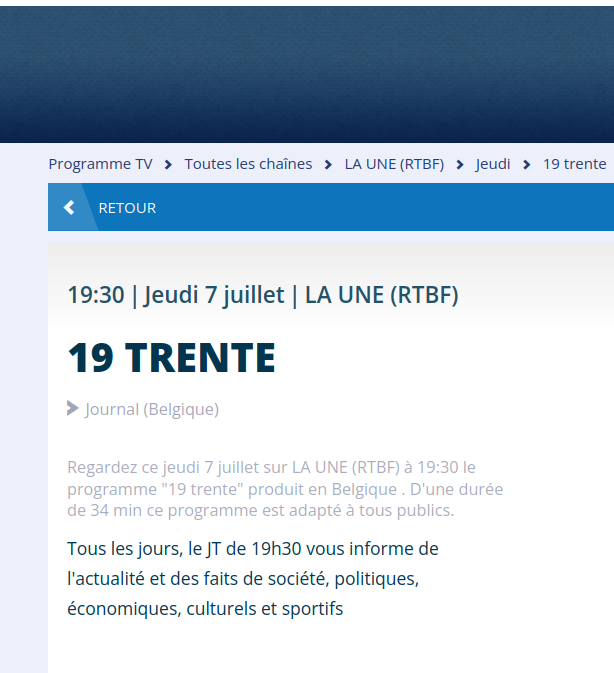
Task: Click the chevron after LA UNE (RTBF)
Action: 460,165
